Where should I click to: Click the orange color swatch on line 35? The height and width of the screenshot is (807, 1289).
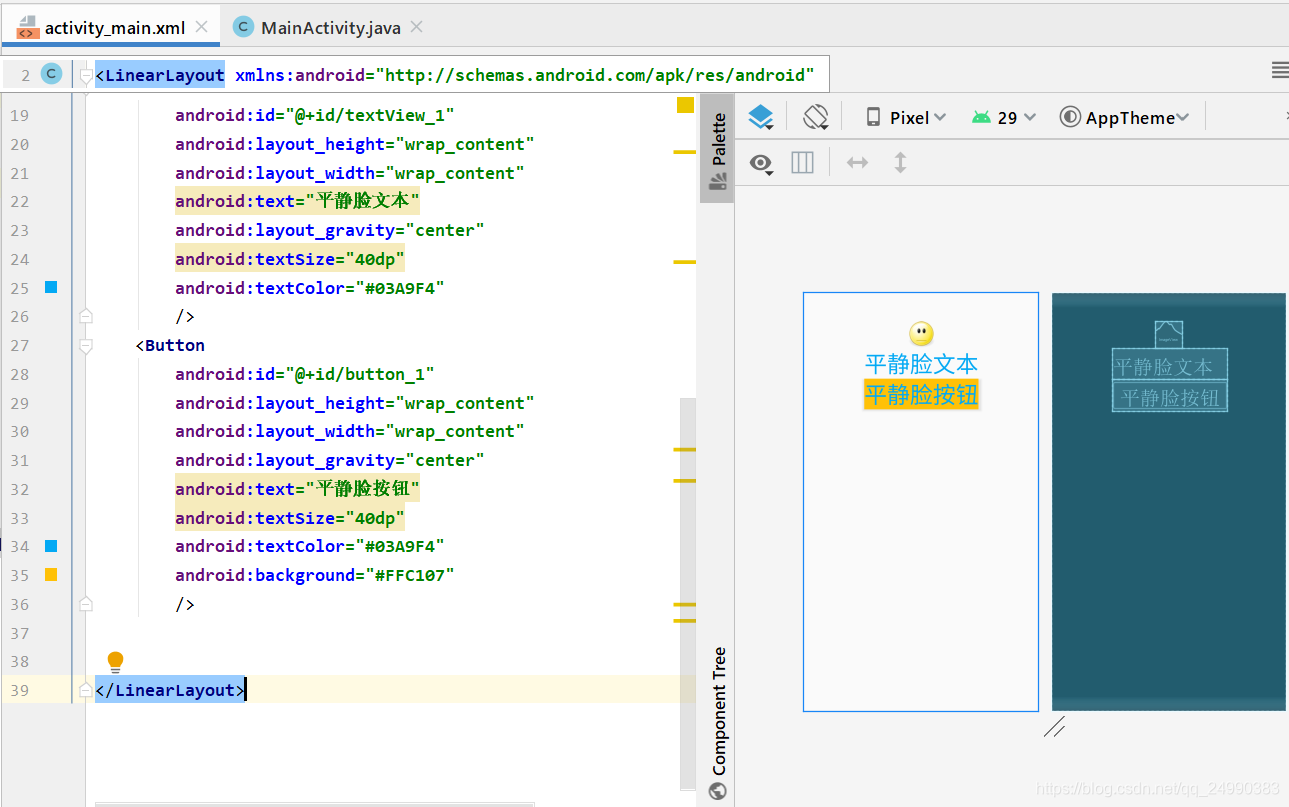[51, 575]
